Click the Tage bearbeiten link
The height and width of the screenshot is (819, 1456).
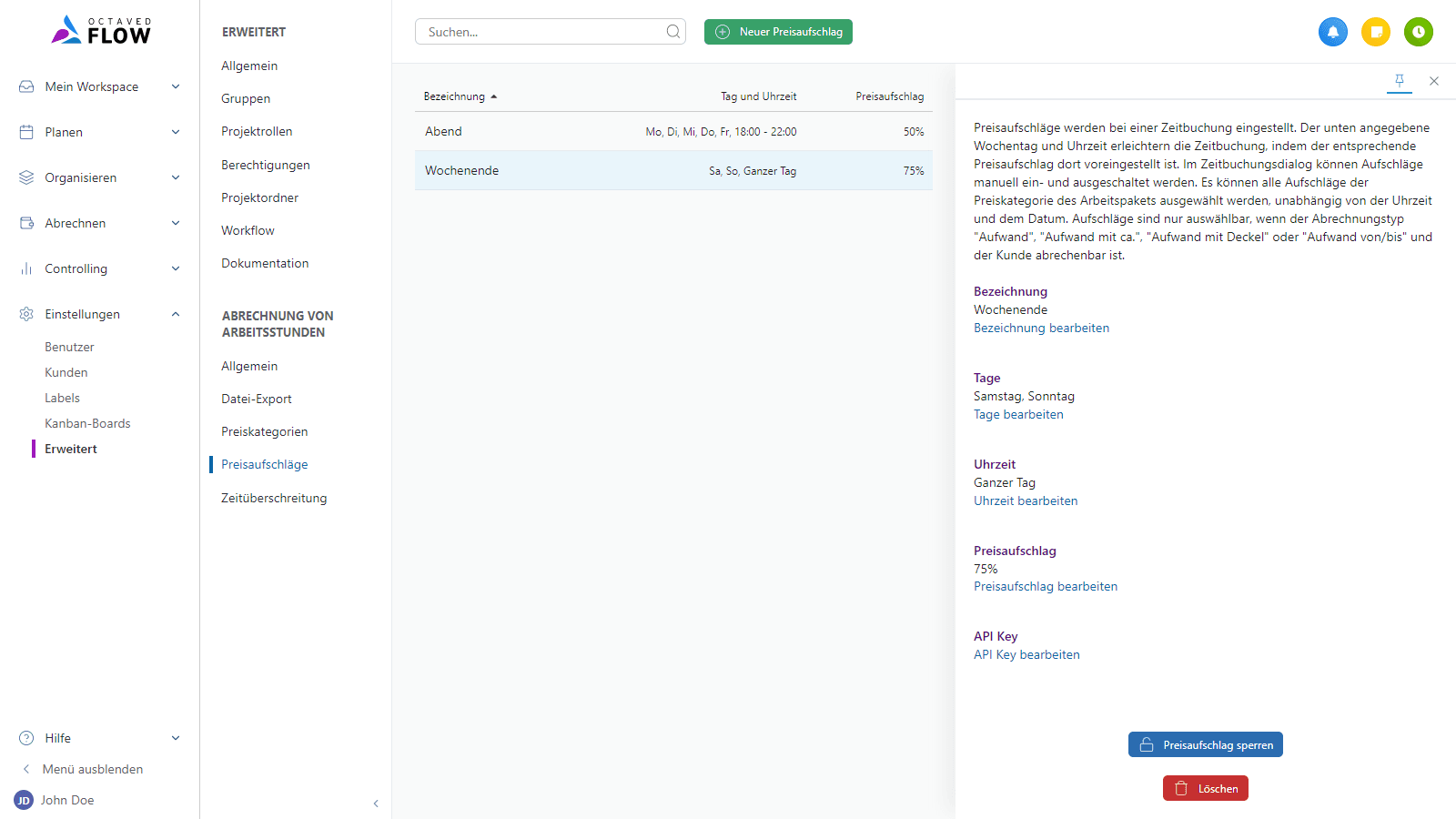1018,414
